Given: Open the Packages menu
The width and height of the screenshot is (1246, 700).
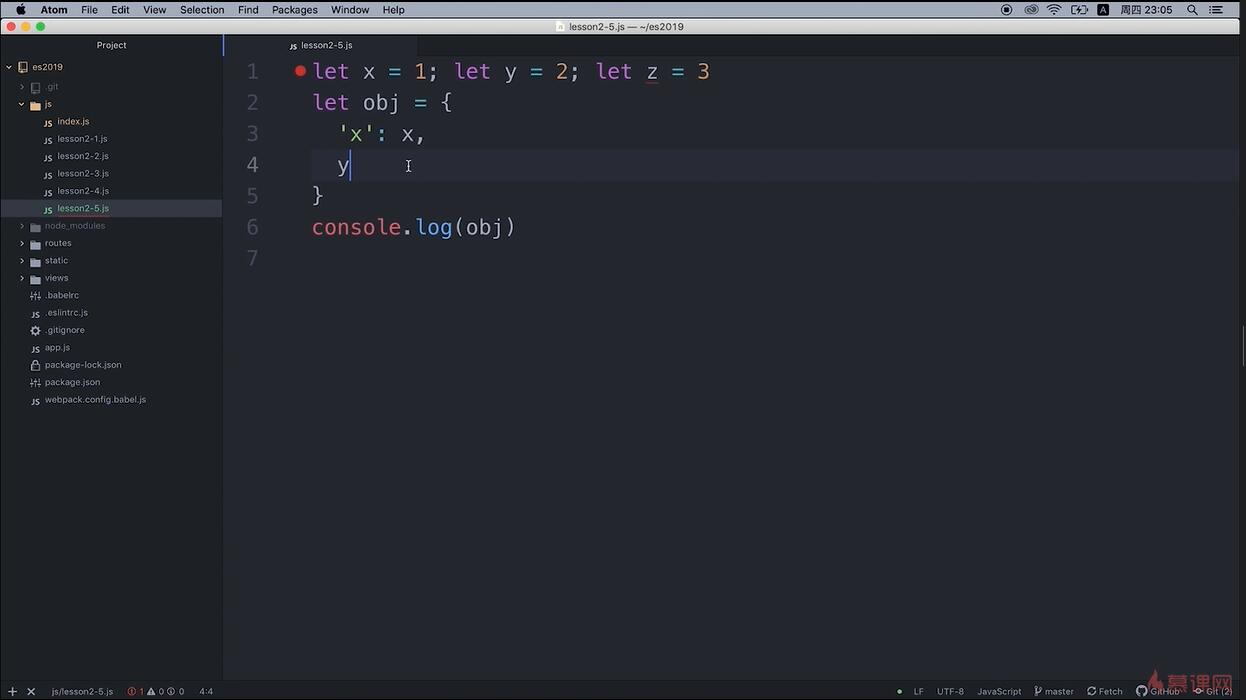Looking at the screenshot, I should click(295, 10).
